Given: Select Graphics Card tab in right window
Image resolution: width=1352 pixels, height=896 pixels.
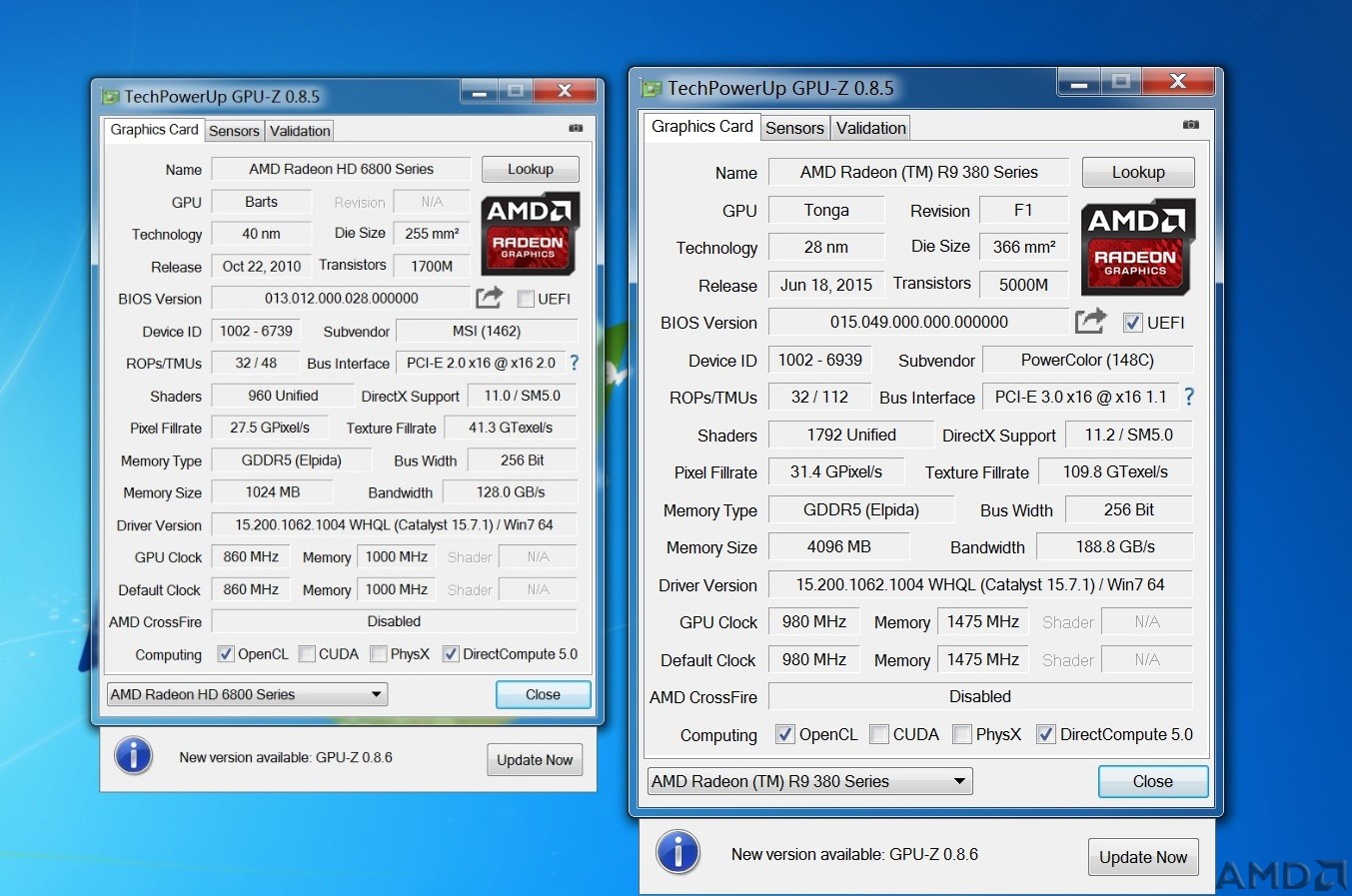Looking at the screenshot, I should (x=702, y=126).
